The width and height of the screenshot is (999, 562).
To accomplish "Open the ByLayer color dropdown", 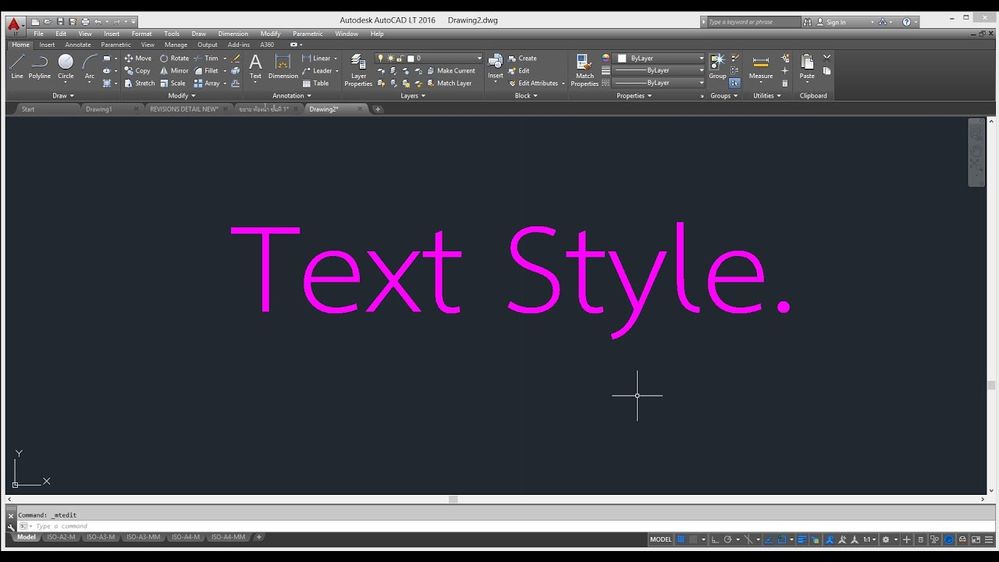I will pos(701,58).
